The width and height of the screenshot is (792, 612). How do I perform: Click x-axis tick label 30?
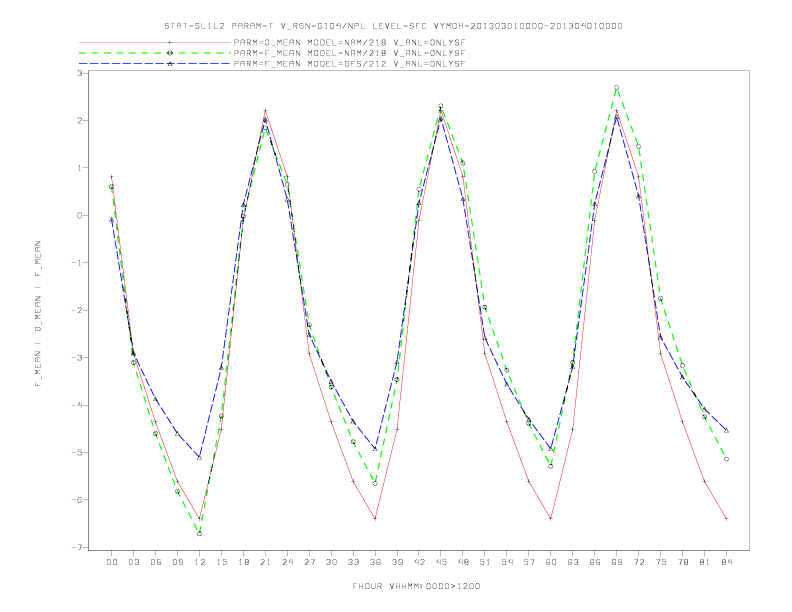[331, 562]
